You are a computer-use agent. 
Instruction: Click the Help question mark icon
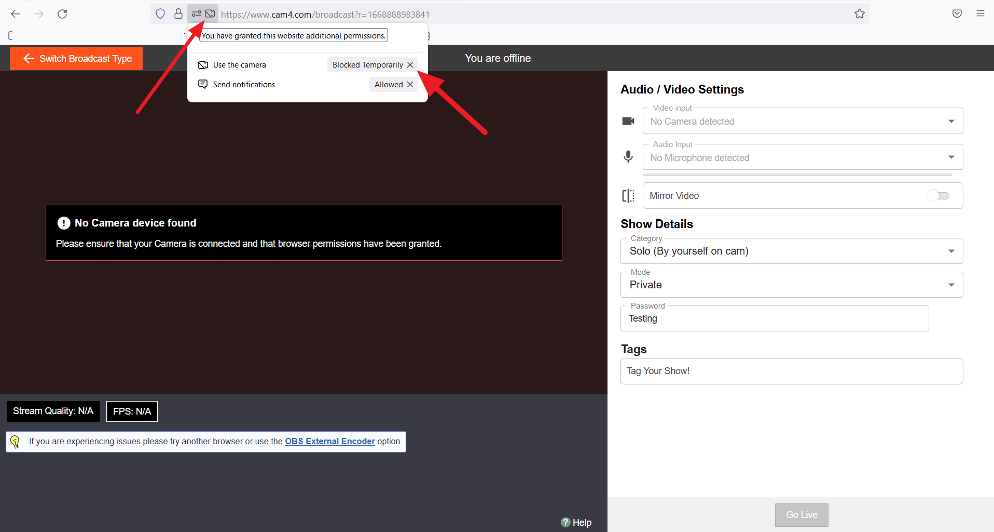566,522
